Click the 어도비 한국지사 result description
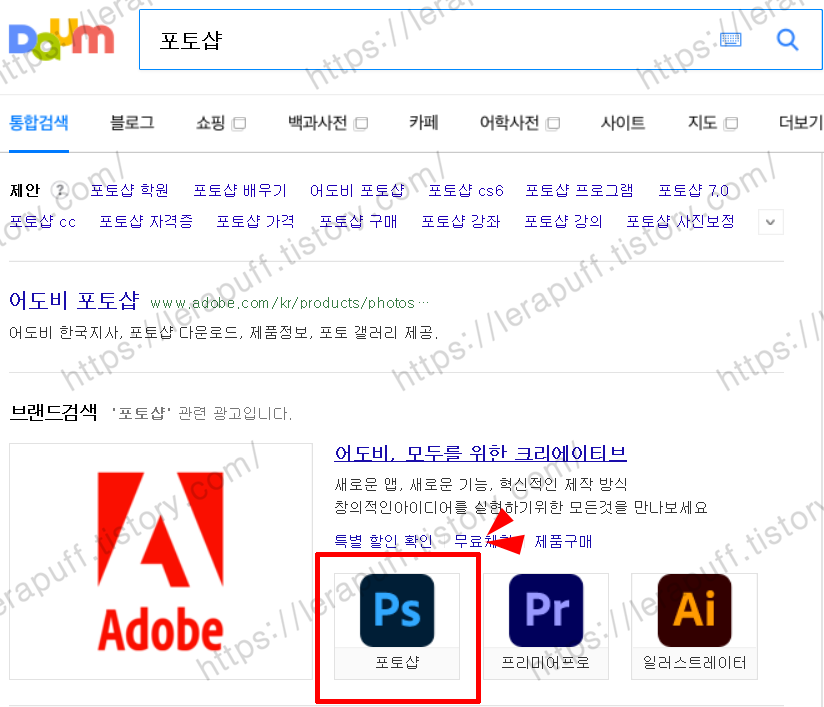The image size is (824, 707). click(x=223, y=332)
